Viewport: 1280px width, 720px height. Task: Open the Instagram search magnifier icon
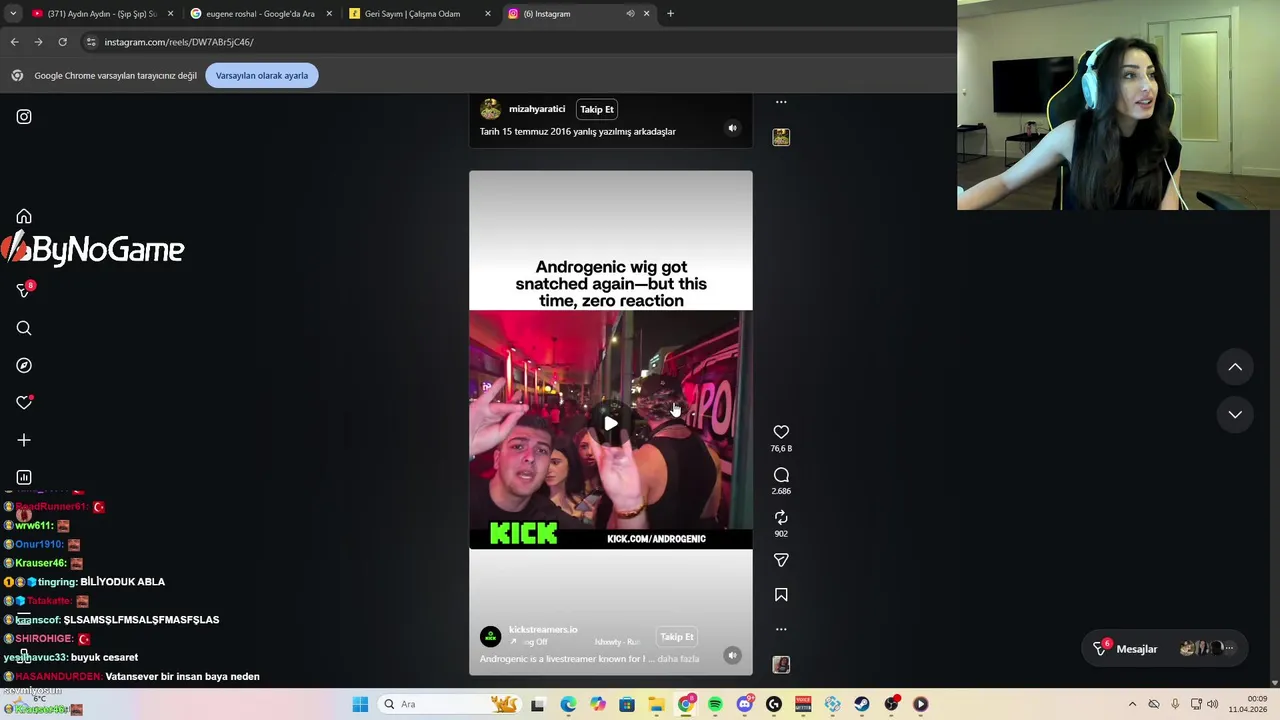pyautogui.click(x=24, y=328)
